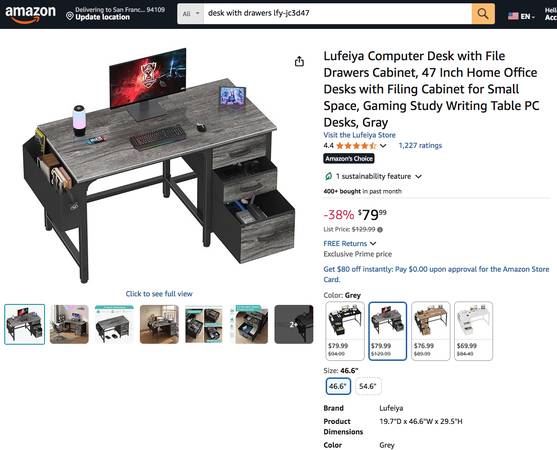557x450 pixels.
Task: Expand the ratings breakdown arrow next to 4.4
Action: [383, 146]
